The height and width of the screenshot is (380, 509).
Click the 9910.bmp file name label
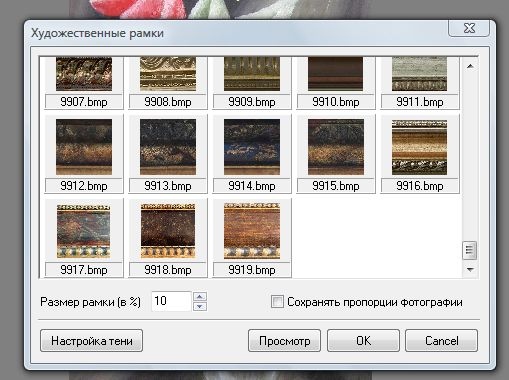click(336, 102)
